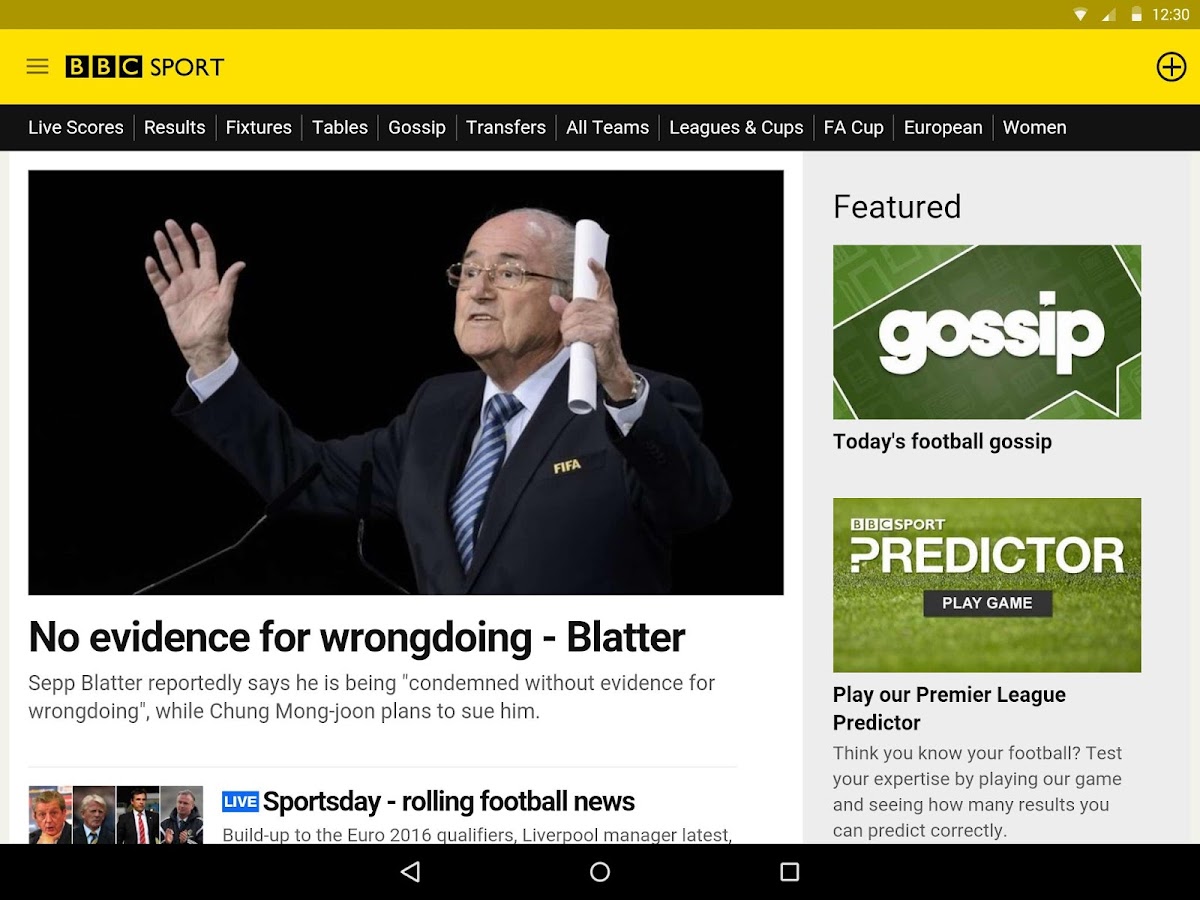Tap the Android back navigation icon

(410, 872)
